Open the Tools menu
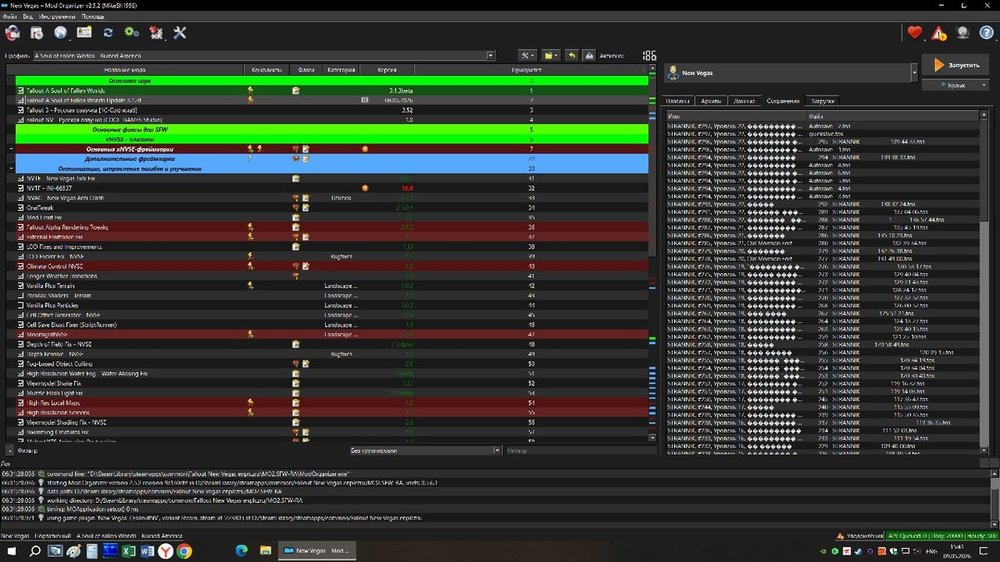This screenshot has width=1000, height=562. [57, 17]
